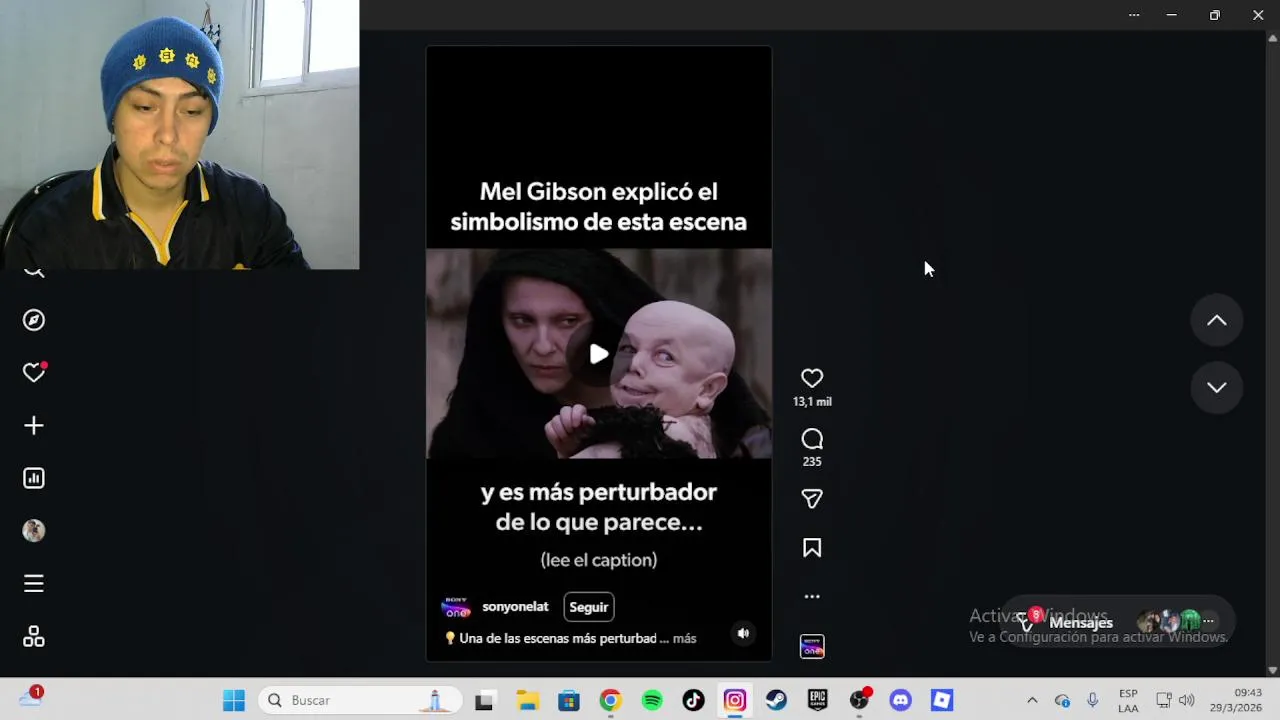The image size is (1280, 720).
Task: Open profile avatar in left sidebar
Action: (34, 531)
